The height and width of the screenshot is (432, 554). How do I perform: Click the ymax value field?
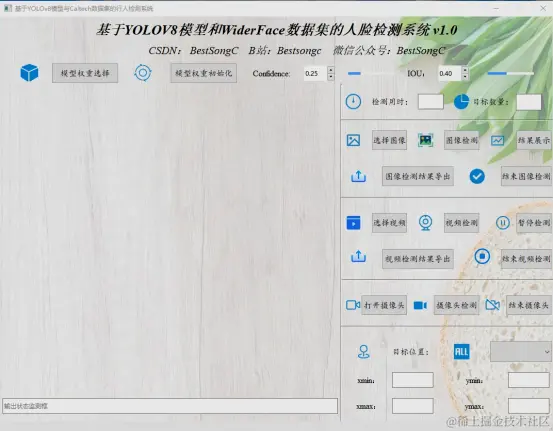click(529, 406)
